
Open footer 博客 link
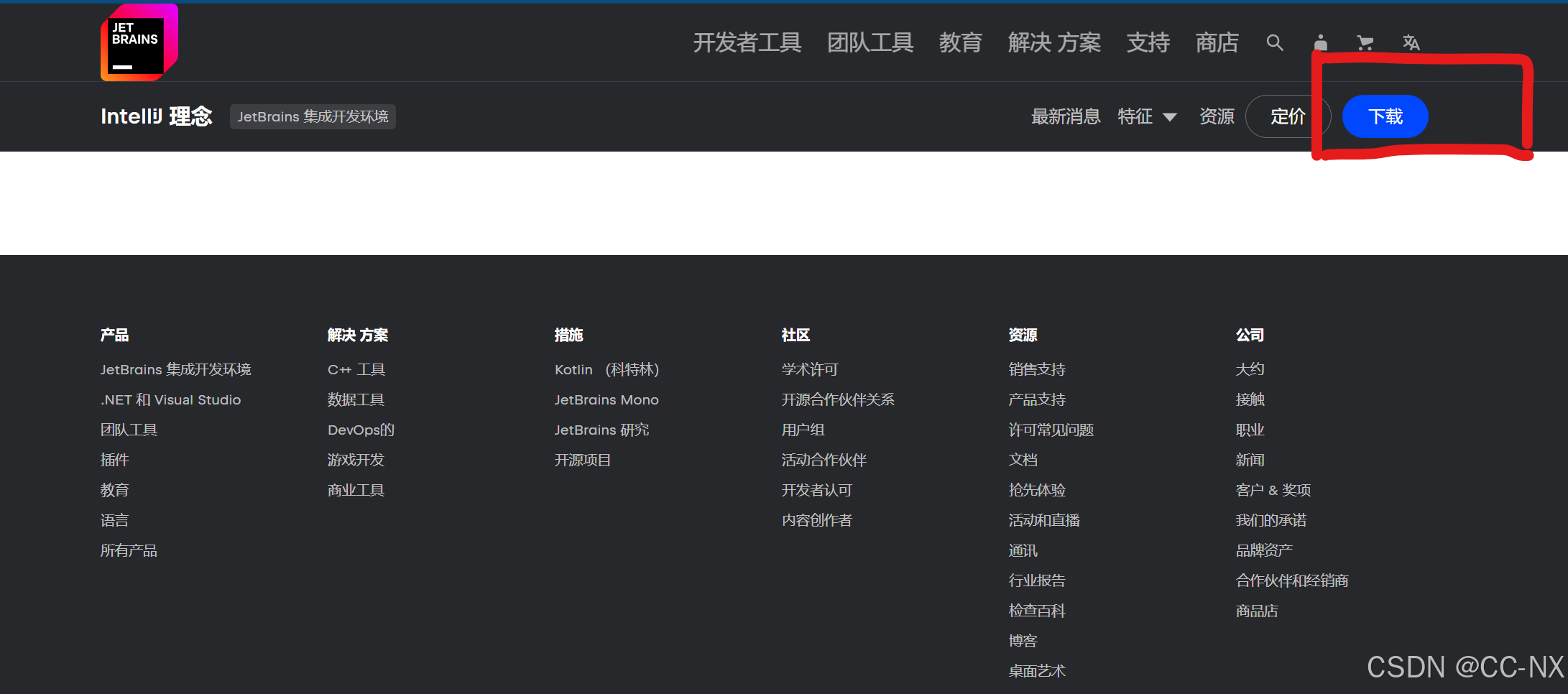1023,641
